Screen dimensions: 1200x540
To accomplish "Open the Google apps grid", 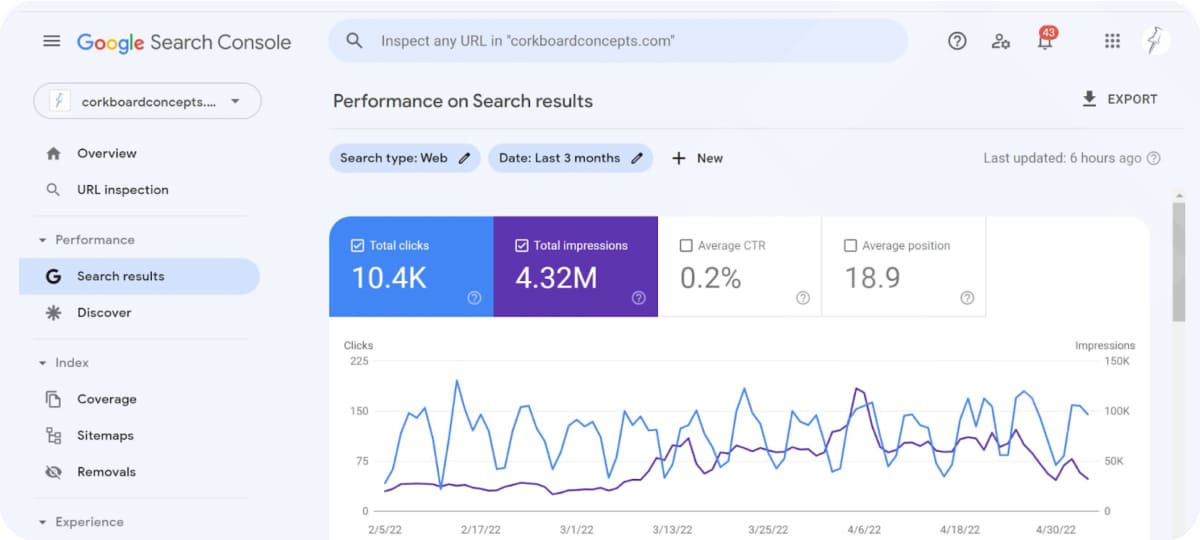I will [1112, 41].
